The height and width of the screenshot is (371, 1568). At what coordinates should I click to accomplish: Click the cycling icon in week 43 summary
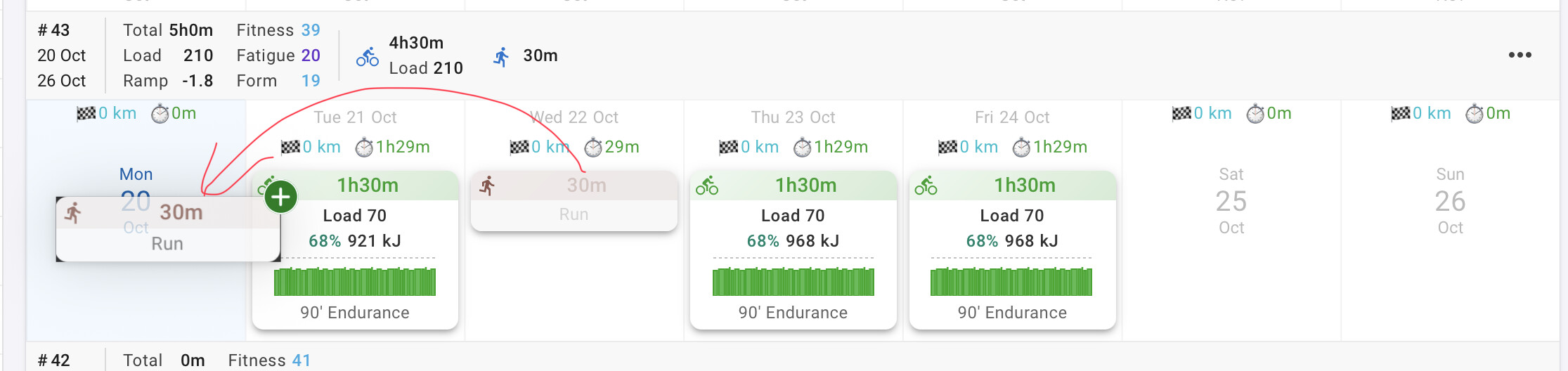(367, 56)
